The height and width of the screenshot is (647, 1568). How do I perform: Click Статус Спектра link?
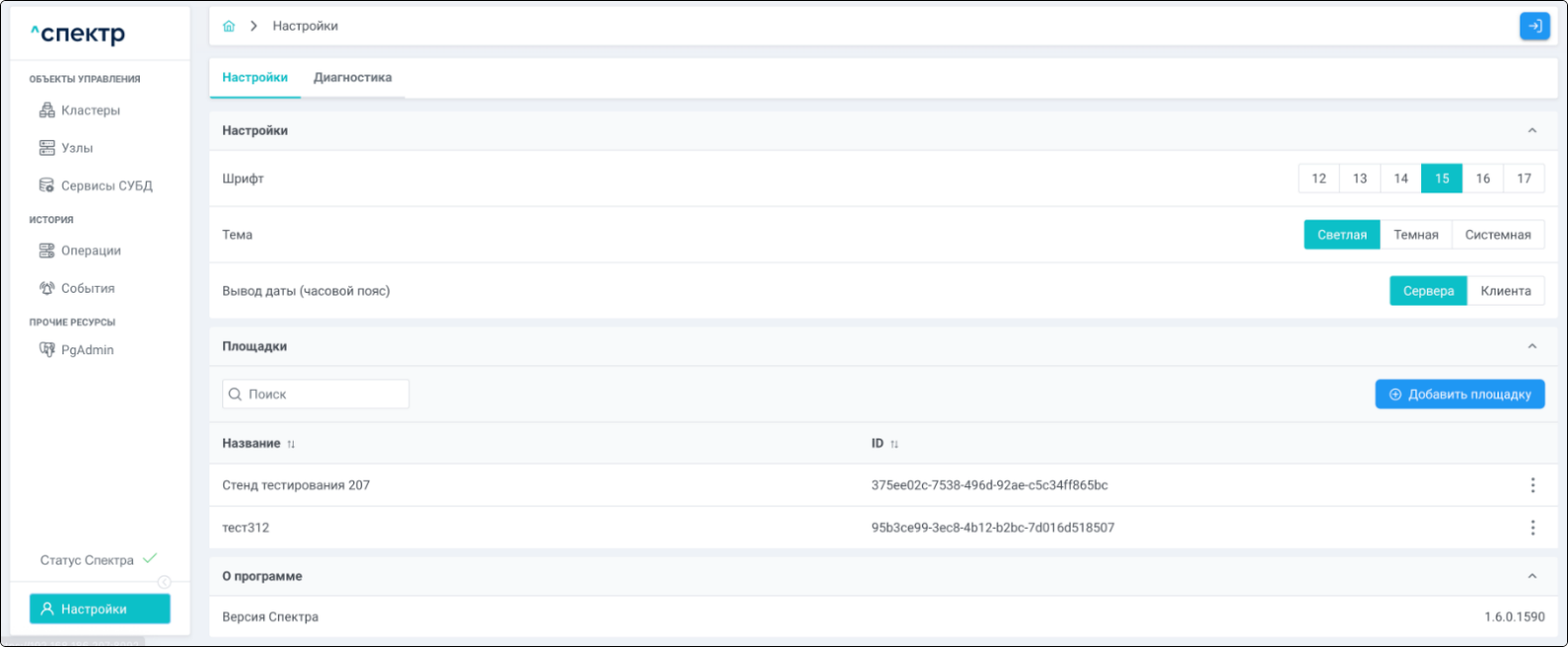click(x=86, y=560)
